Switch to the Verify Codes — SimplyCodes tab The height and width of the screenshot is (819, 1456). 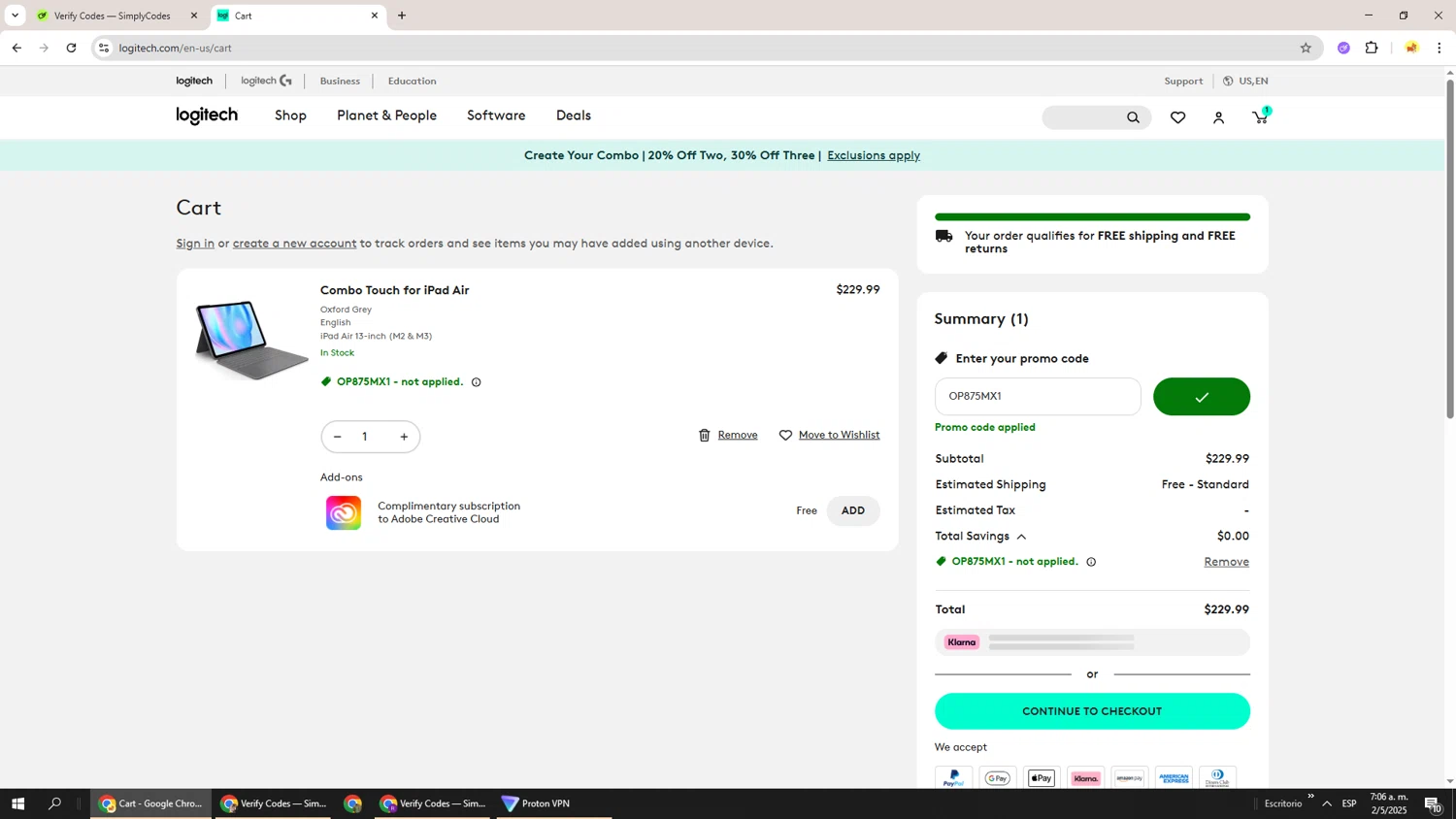114,16
